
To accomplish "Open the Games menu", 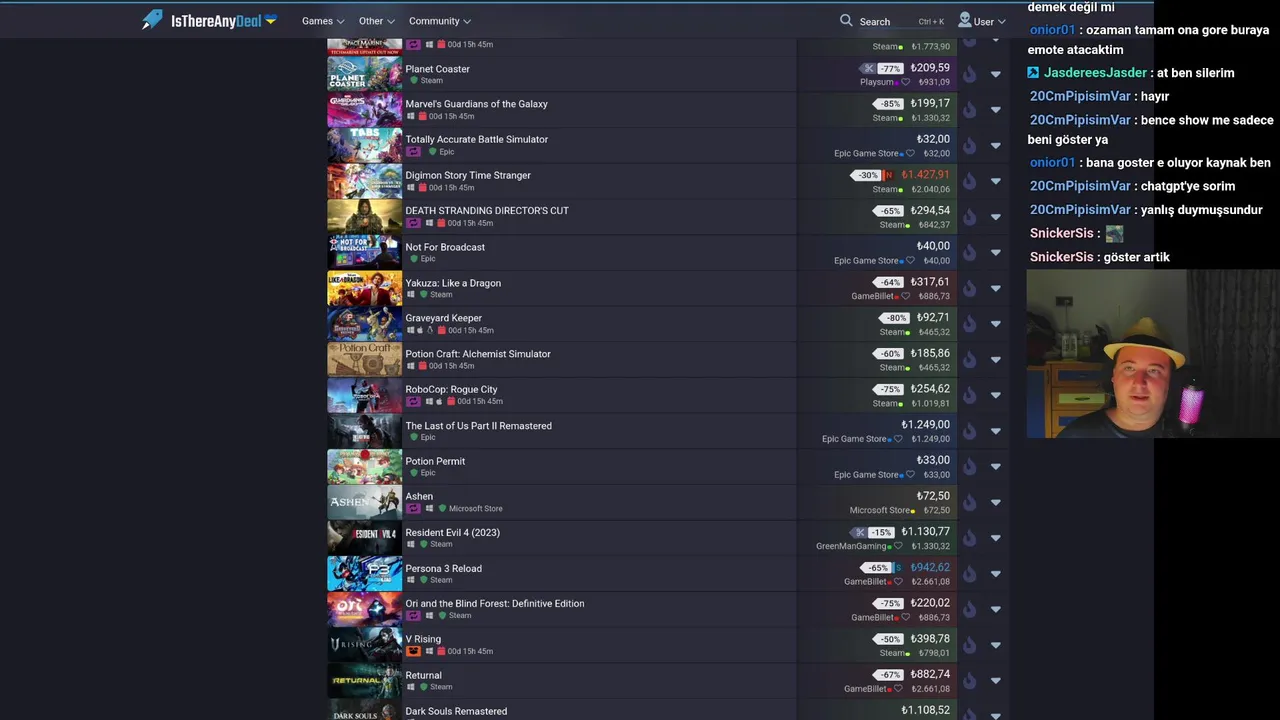I will (323, 21).
